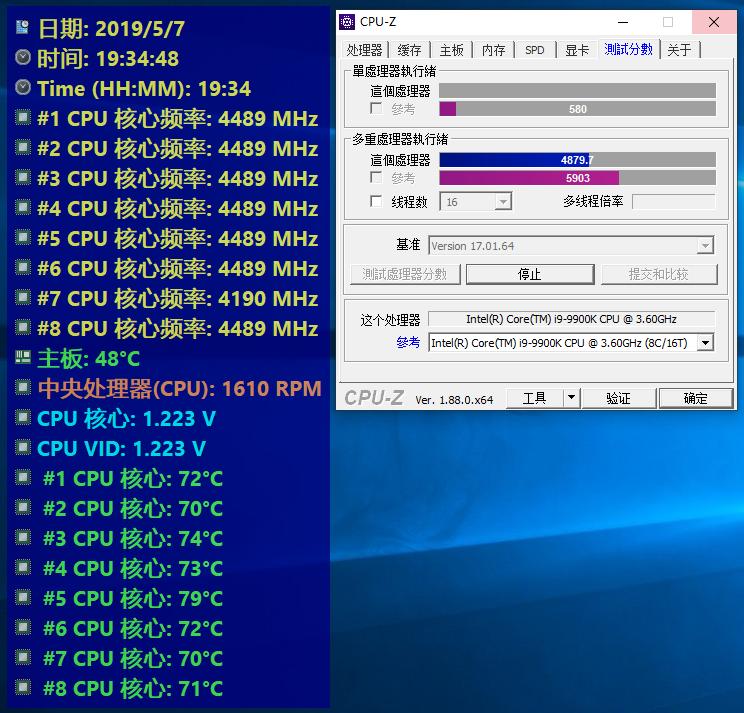The width and height of the screenshot is (744, 713).
Task: Click the 提交和比较 button
Action: click(x=659, y=274)
